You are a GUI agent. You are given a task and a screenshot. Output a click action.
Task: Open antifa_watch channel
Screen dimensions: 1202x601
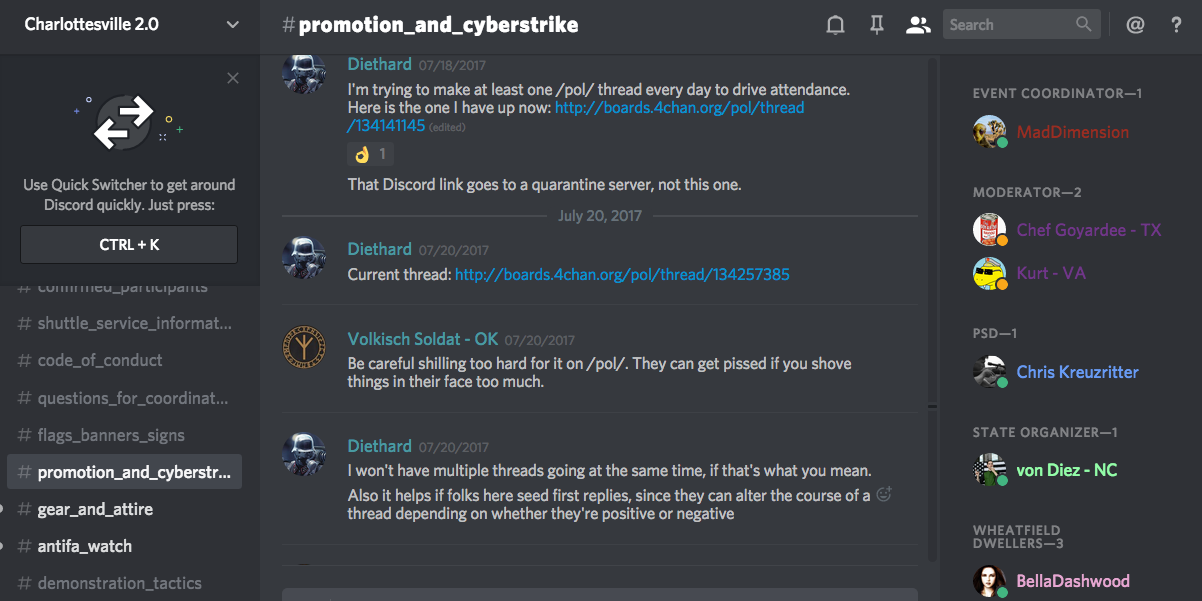[84, 546]
